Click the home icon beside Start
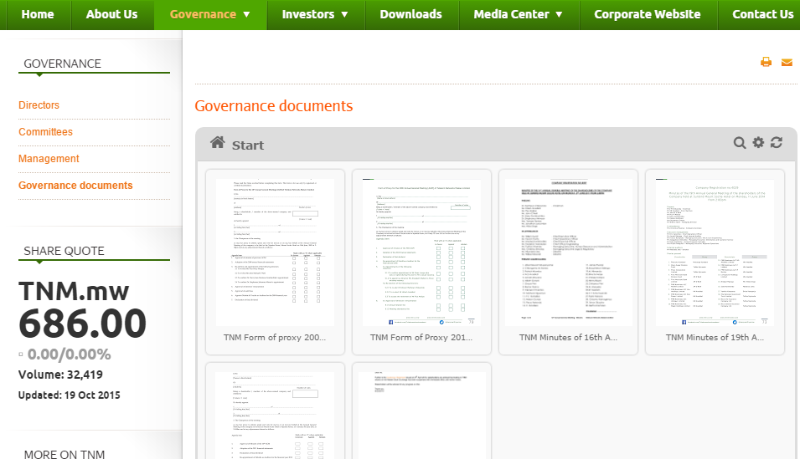The image size is (800, 459). 217,143
